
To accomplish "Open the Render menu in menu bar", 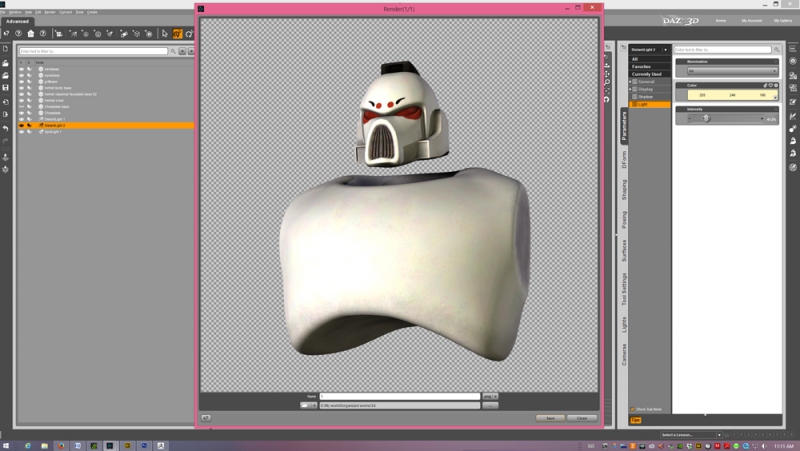I will [x=49, y=12].
